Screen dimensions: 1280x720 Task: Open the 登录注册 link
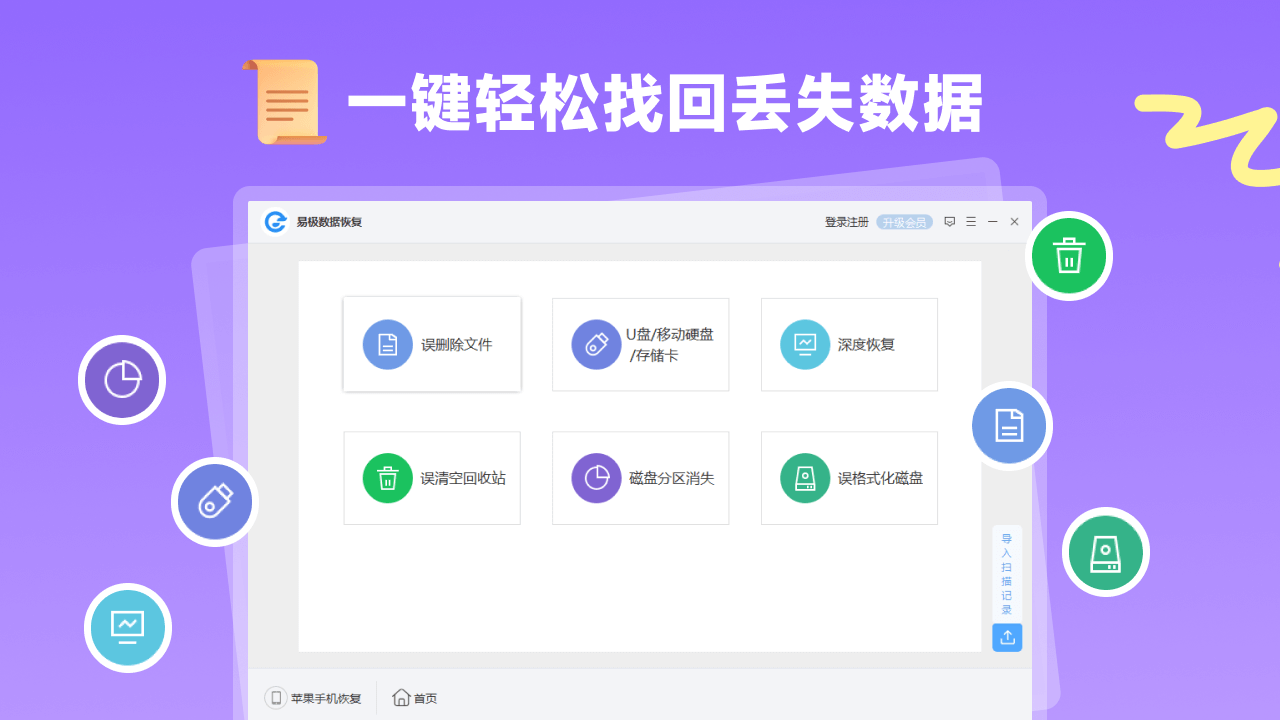click(846, 222)
